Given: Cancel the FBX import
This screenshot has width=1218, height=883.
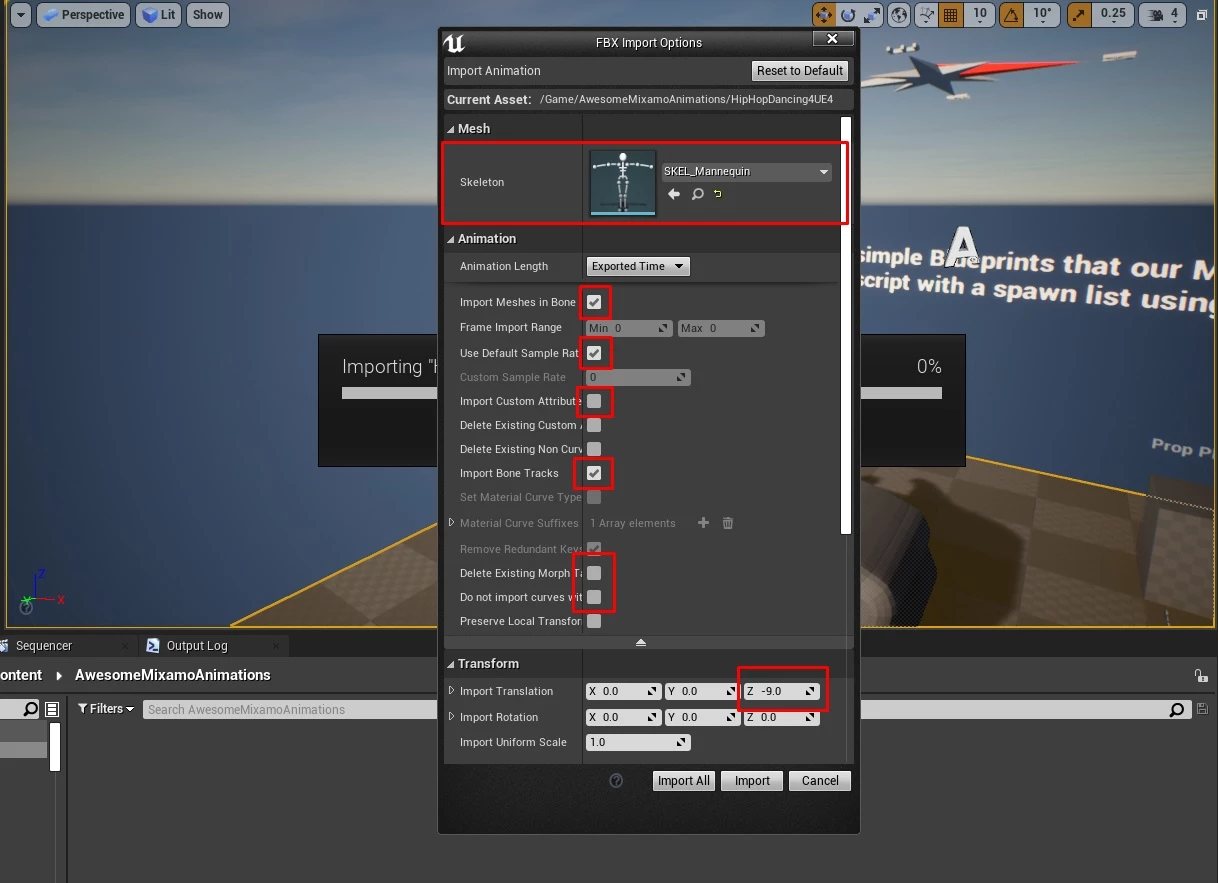Looking at the screenshot, I should pyautogui.click(x=820, y=781).
